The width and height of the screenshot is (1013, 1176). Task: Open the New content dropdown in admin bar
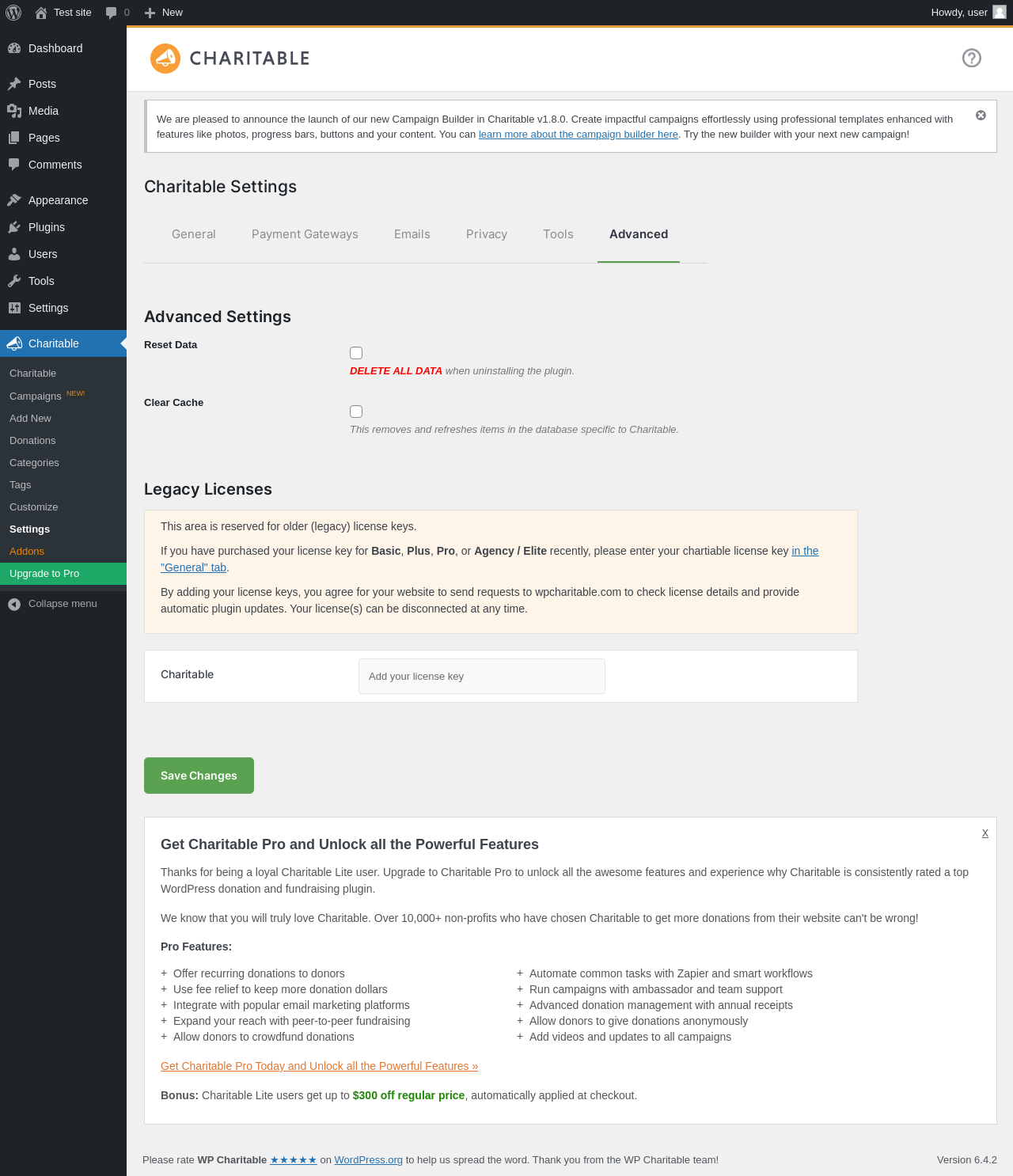[x=164, y=13]
